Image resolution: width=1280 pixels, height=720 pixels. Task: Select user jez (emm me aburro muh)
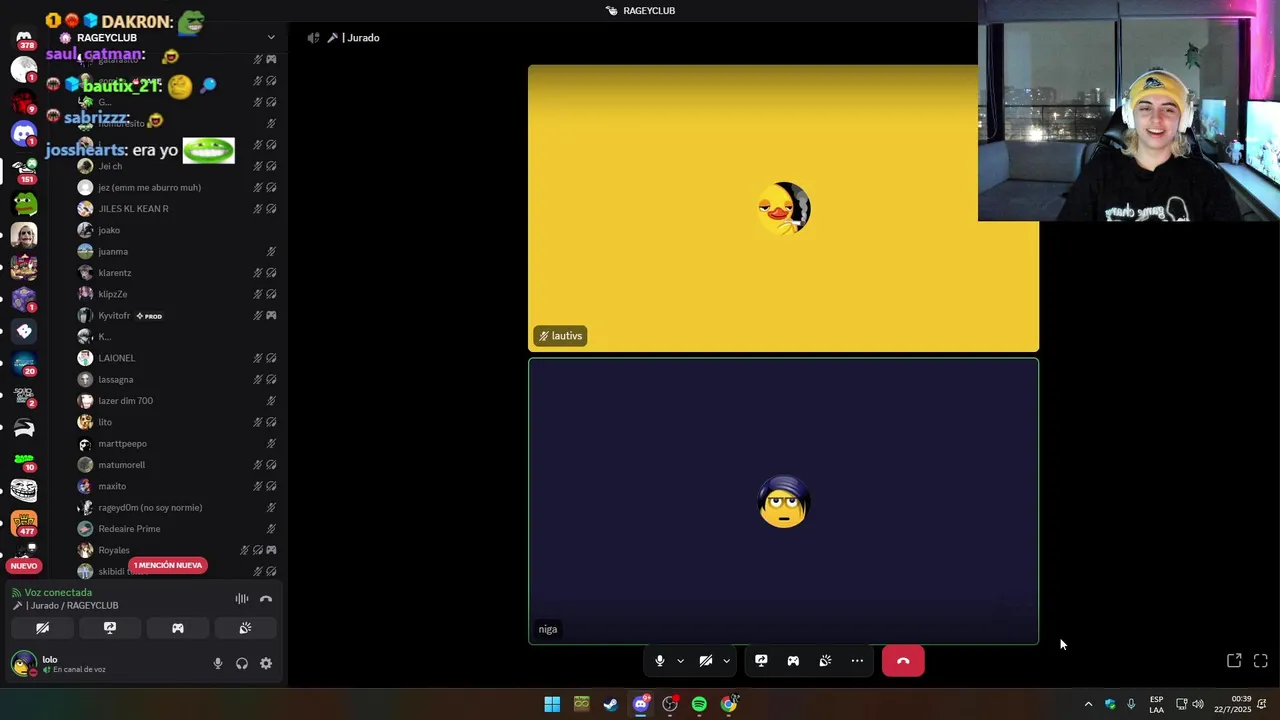149,188
